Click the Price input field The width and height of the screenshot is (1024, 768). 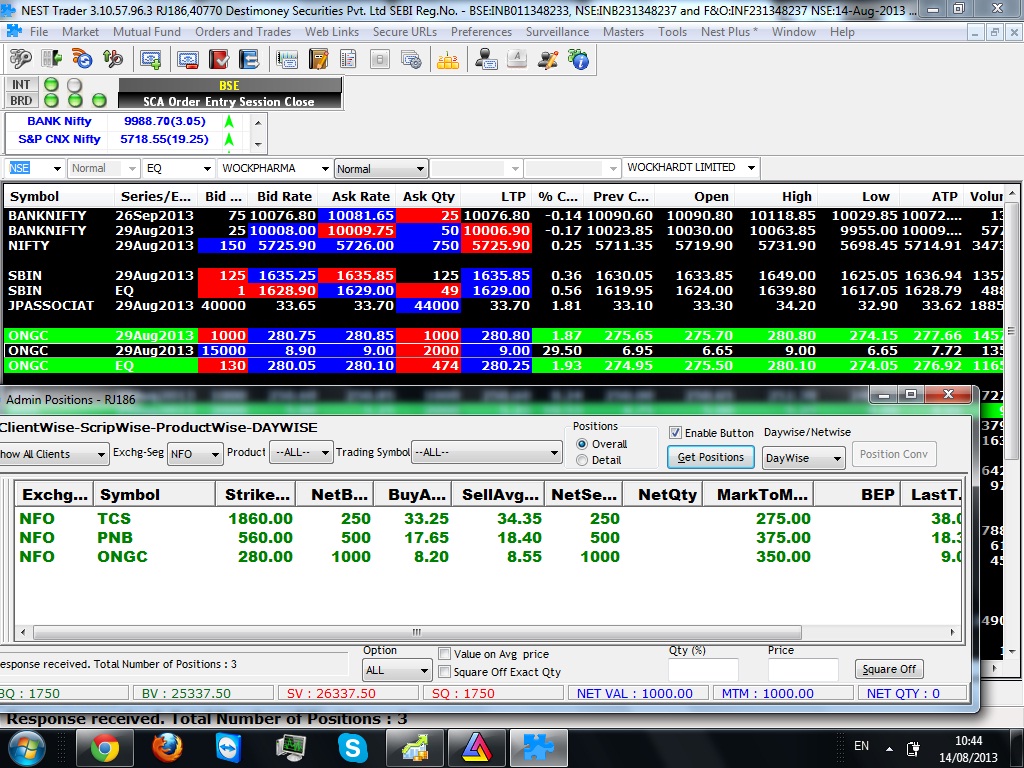803,670
